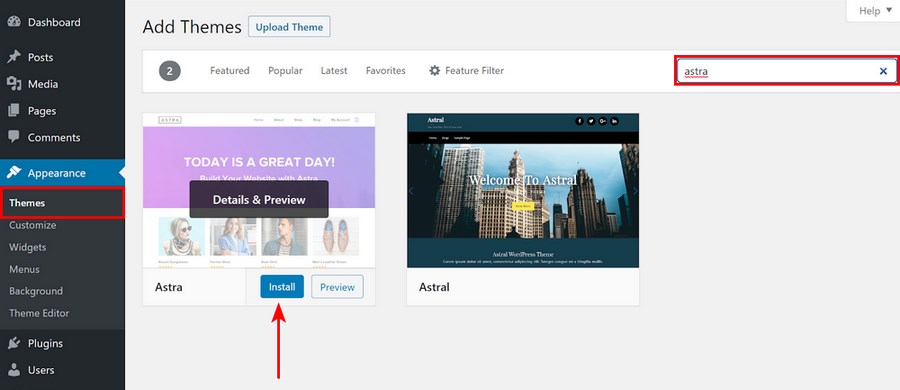This screenshot has width=900, height=390.
Task: Click the Feature Filter gear icon
Action: (435, 71)
